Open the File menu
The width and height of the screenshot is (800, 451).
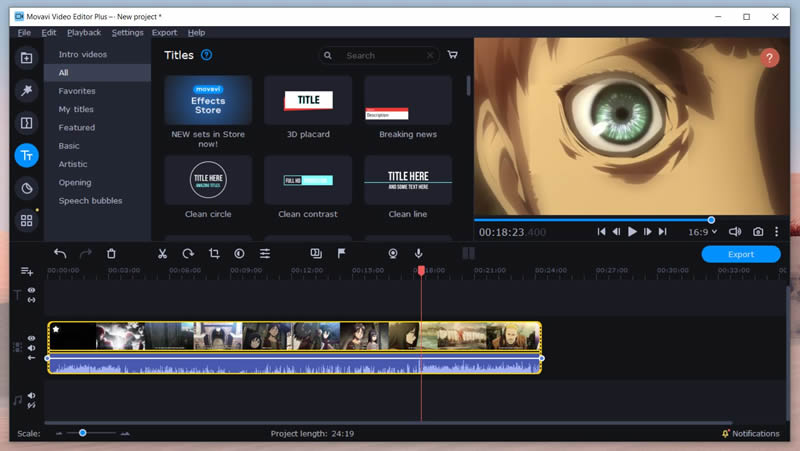[24, 33]
